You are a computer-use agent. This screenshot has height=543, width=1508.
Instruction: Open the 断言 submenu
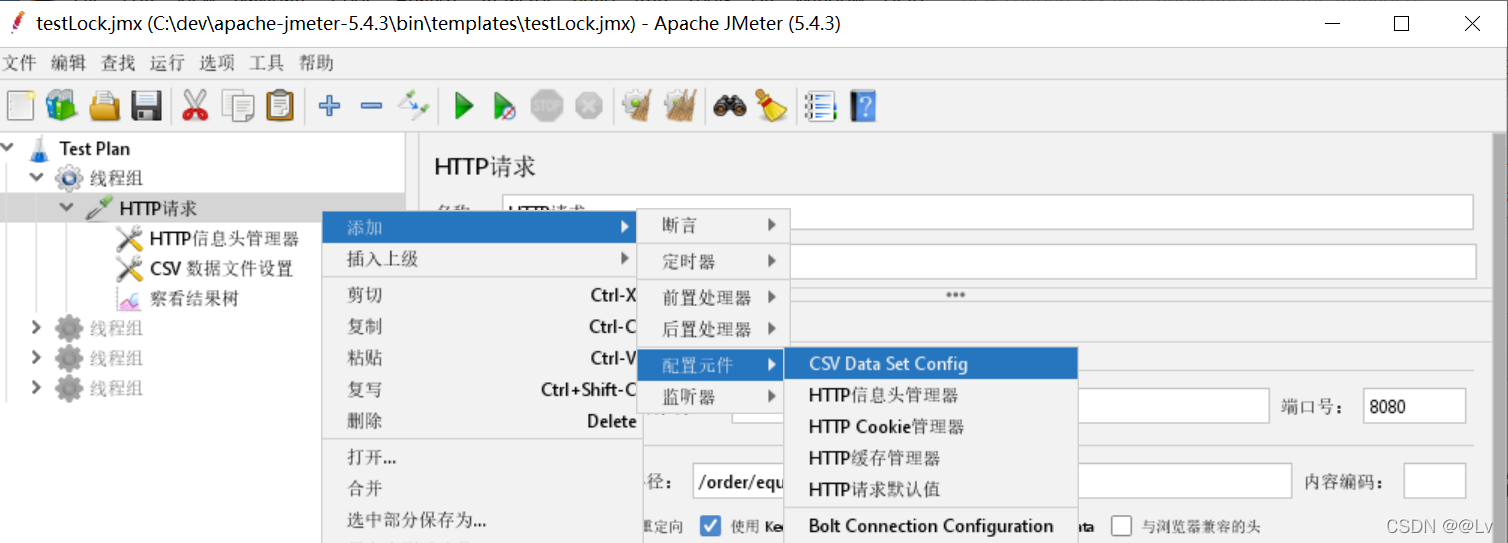coord(714,226)
